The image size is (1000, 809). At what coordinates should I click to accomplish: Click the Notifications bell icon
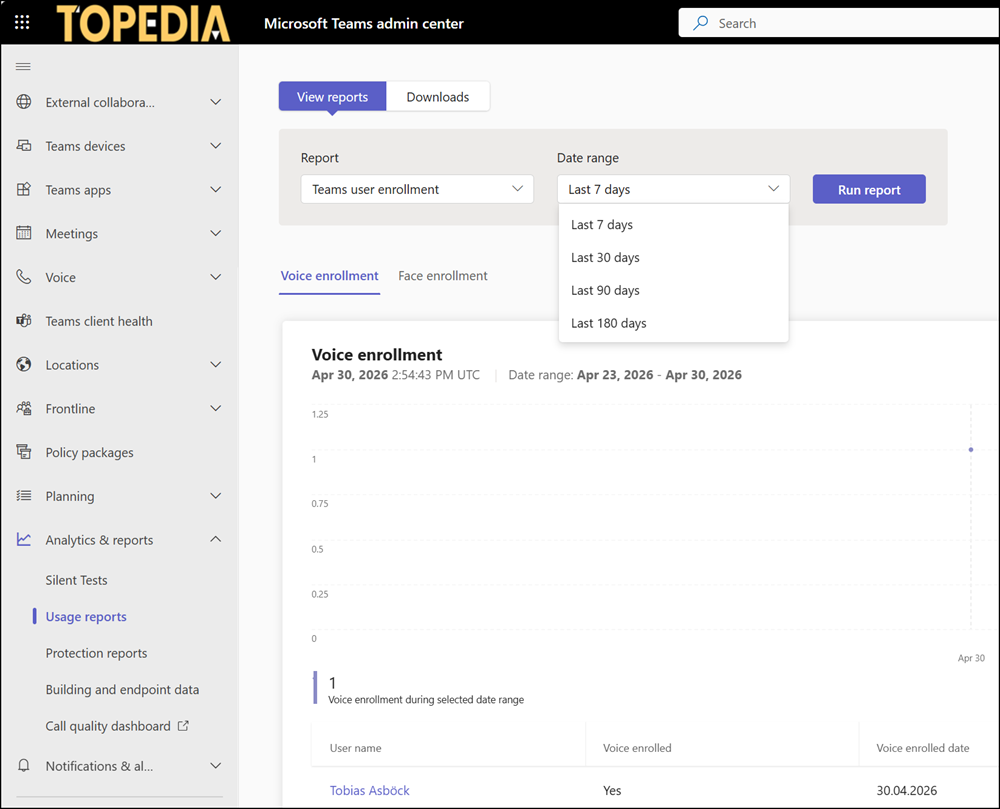point(24,765)
